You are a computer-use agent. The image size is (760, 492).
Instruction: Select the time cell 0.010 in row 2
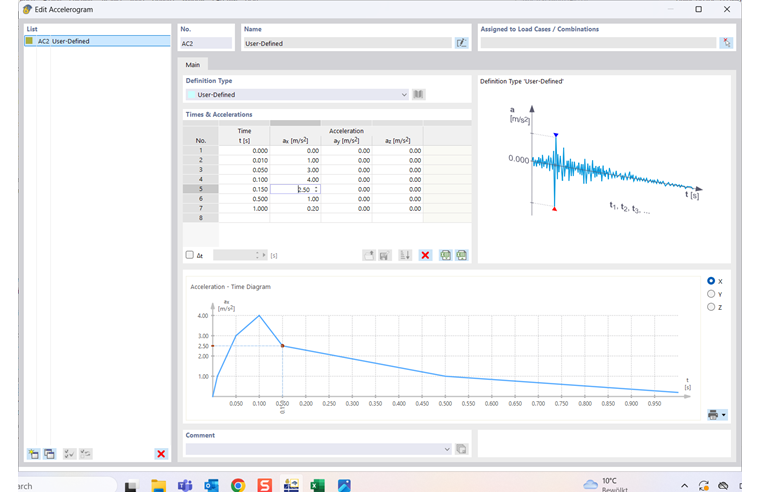point(244,160)
